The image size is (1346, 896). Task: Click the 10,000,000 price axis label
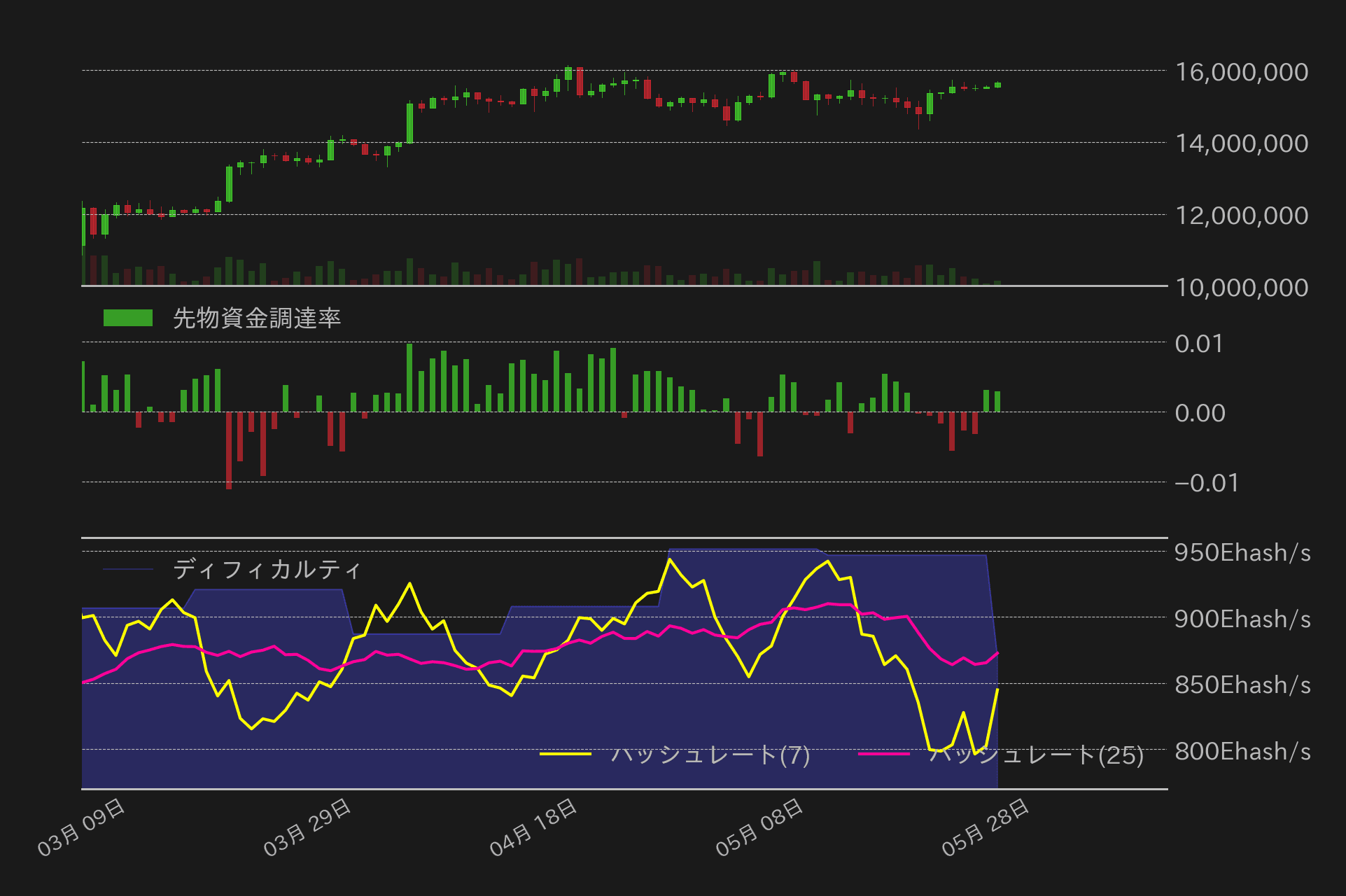[1241, 288]
